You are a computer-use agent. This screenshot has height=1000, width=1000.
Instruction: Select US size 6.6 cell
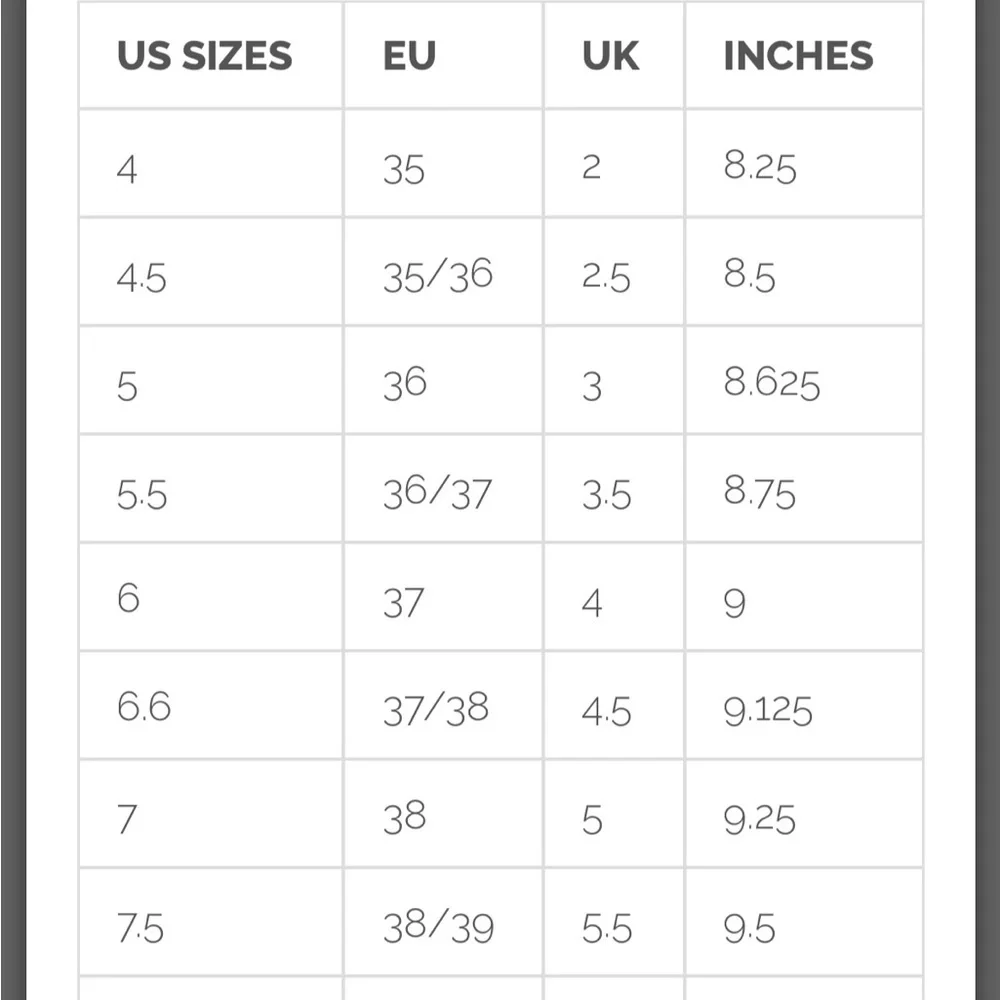(x=144, y=708)
